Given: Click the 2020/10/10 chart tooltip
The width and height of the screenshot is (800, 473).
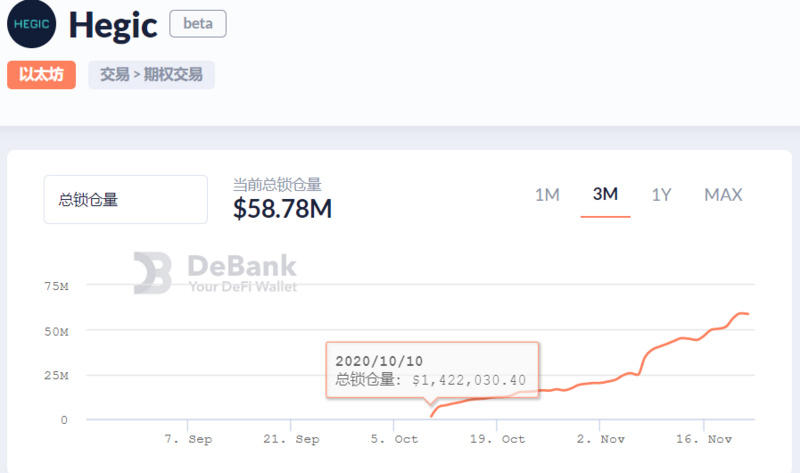Looking at the screenshot, I should (432, 370).
